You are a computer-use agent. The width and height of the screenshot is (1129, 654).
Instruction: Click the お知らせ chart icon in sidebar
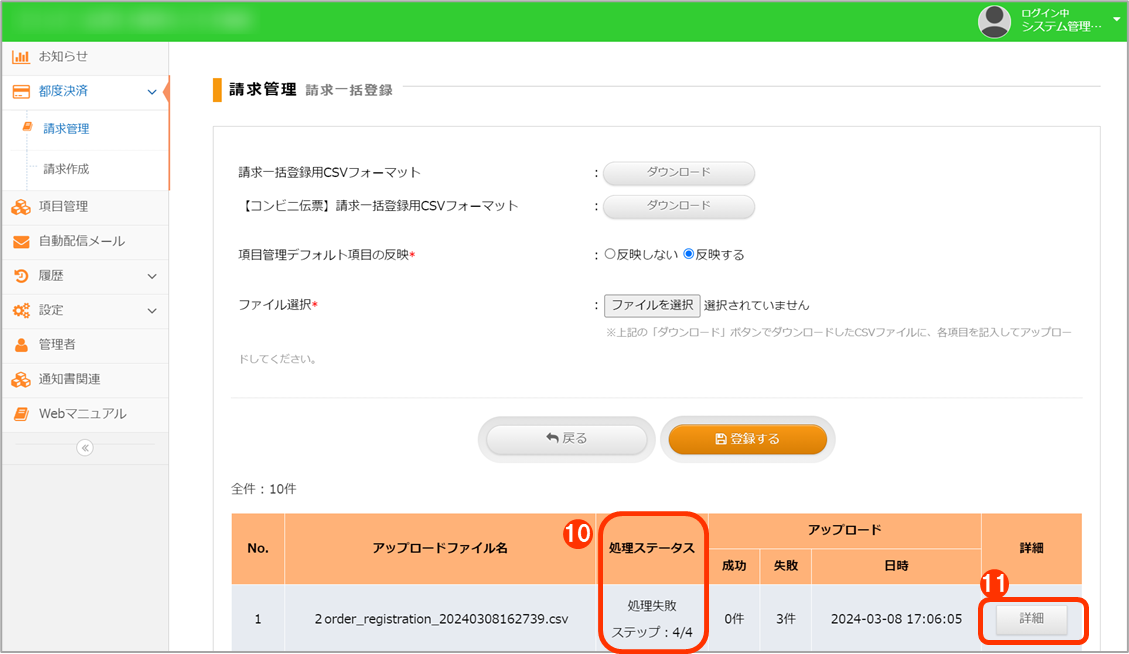click(20, 57)
